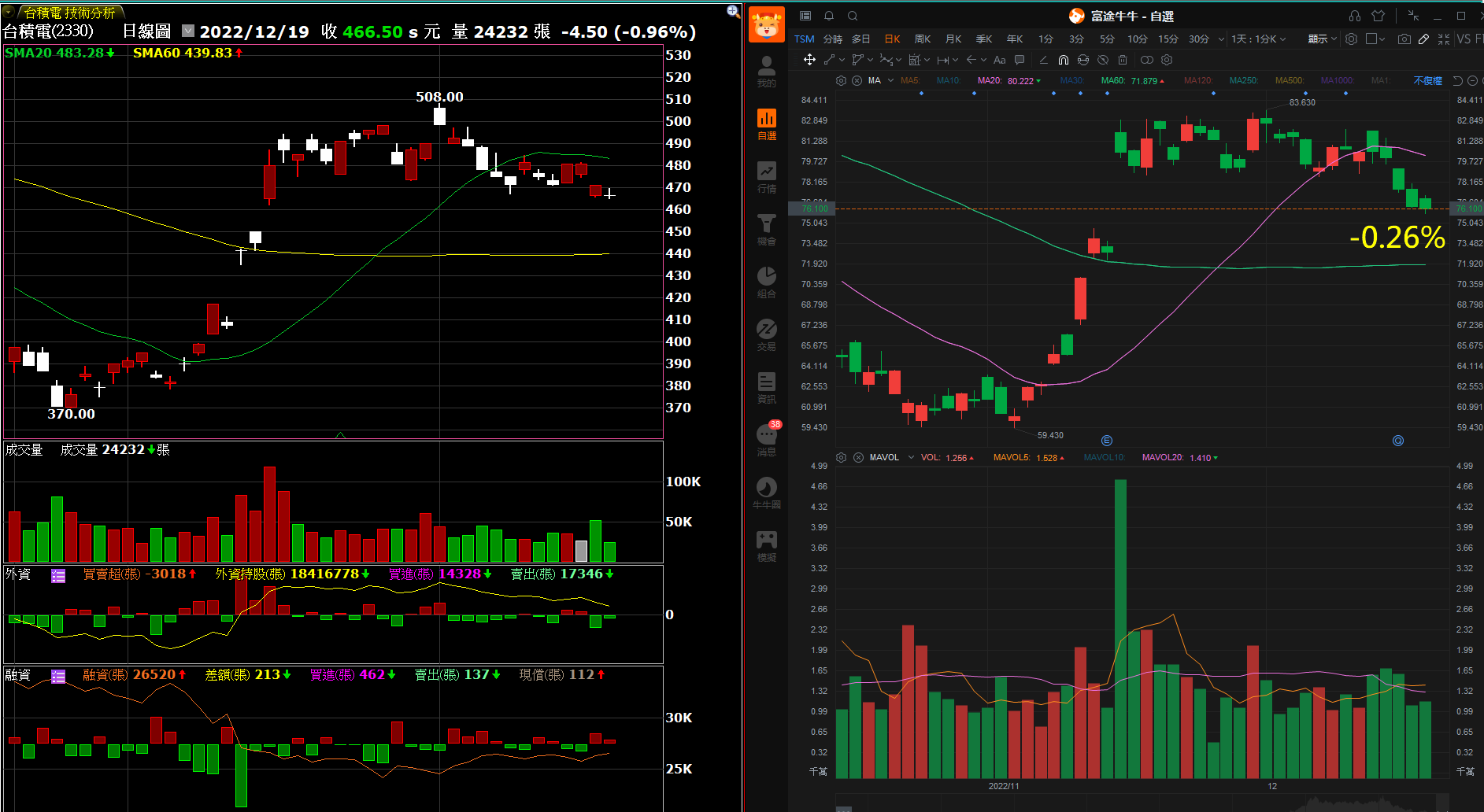The height and width of the screenshot is (812, 1484).
Task: Open the 外資 list icon in left window
Action: coord(58,576)
